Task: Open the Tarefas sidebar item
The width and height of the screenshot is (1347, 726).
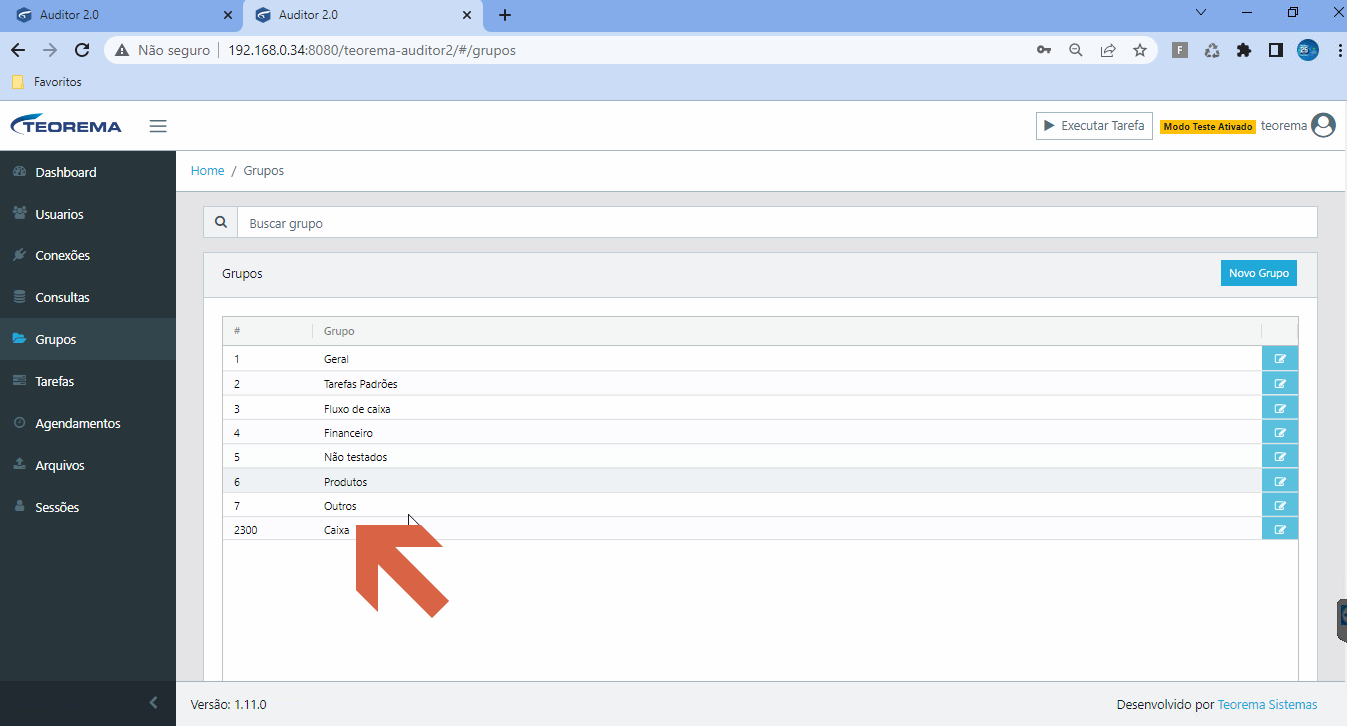Action: point(87,381)
